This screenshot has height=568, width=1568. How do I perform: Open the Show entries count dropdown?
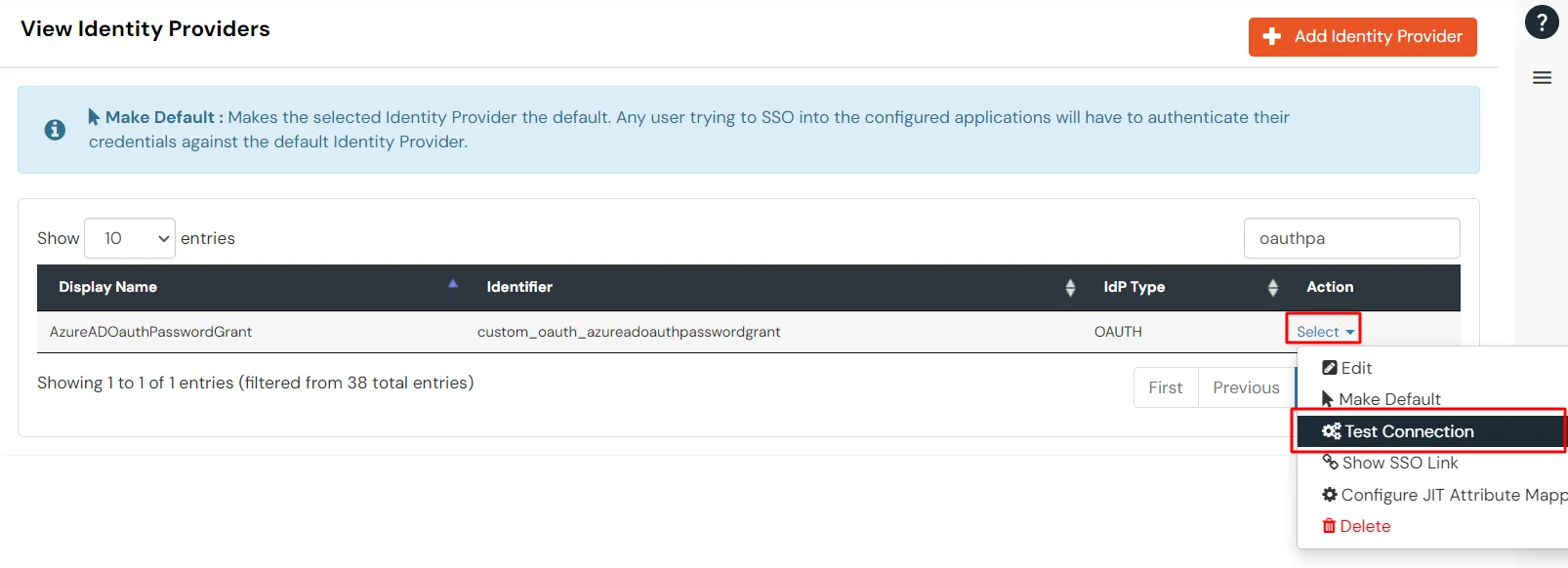point(130,238)
